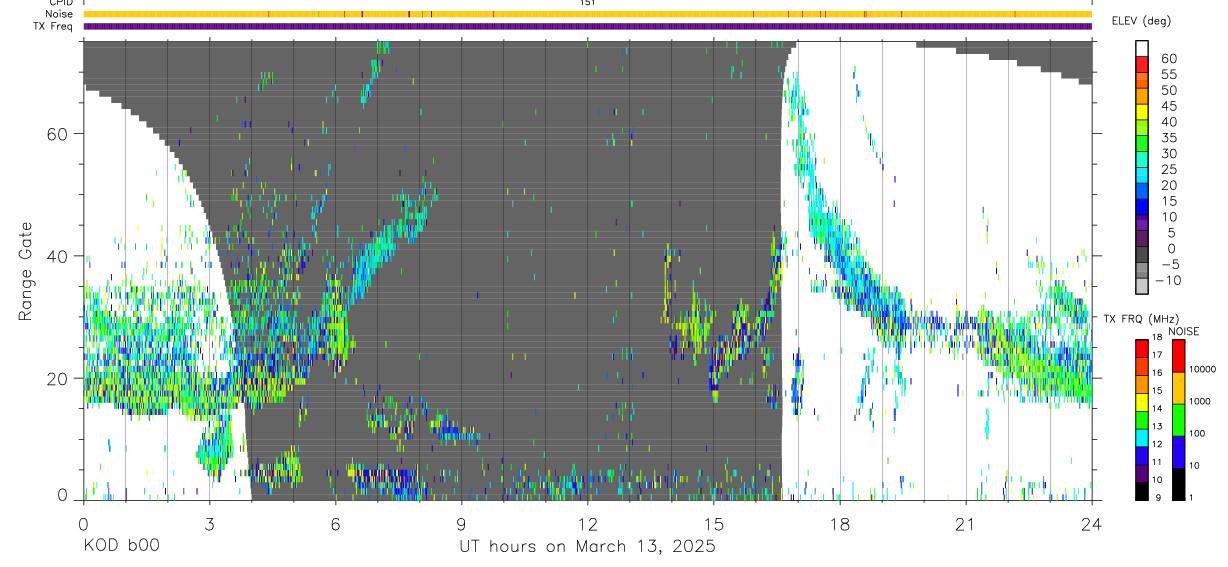Click the 21 tick on UT hours axis

(965, 523)
